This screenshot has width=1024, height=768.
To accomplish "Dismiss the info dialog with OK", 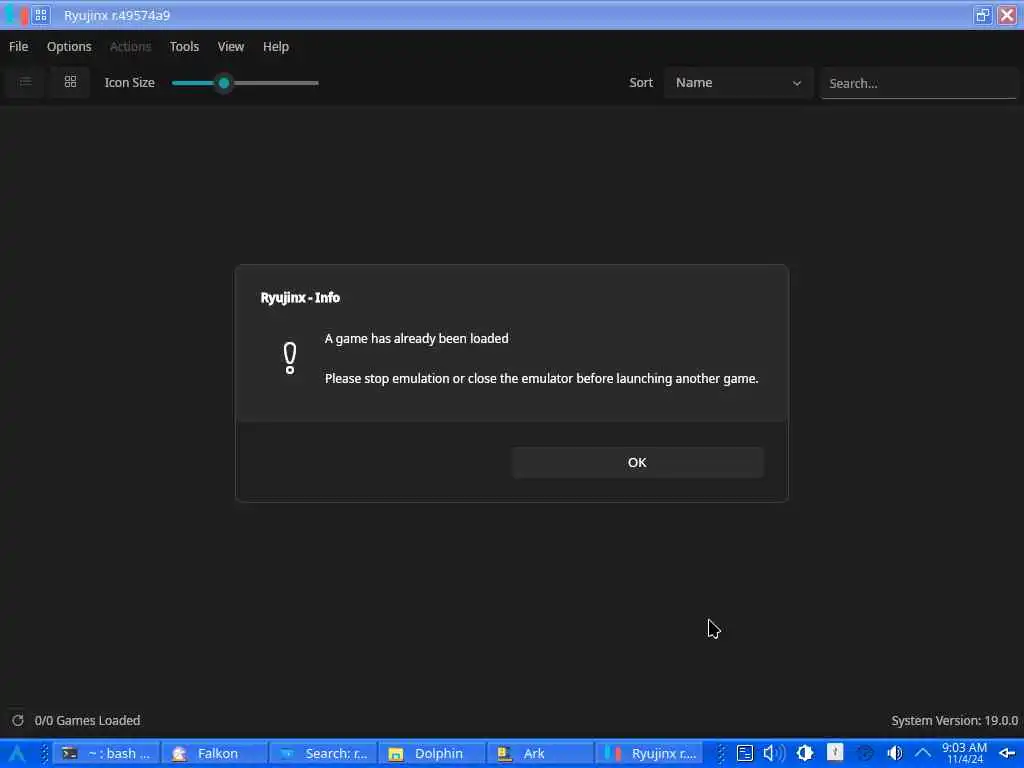I will pos(637,462).
